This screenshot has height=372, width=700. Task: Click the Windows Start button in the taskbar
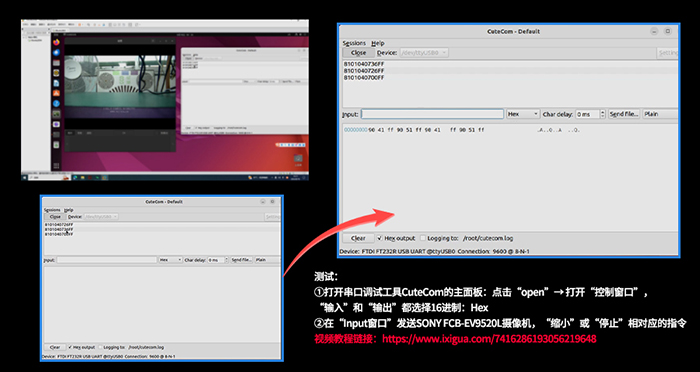tap(25, 177)
